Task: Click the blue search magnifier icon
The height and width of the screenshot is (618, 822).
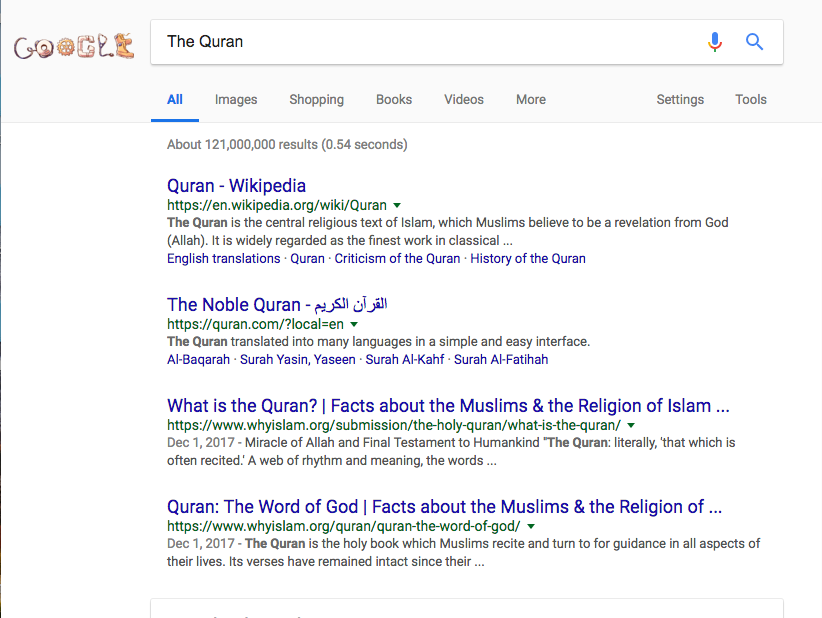Action: click(754, 41)
